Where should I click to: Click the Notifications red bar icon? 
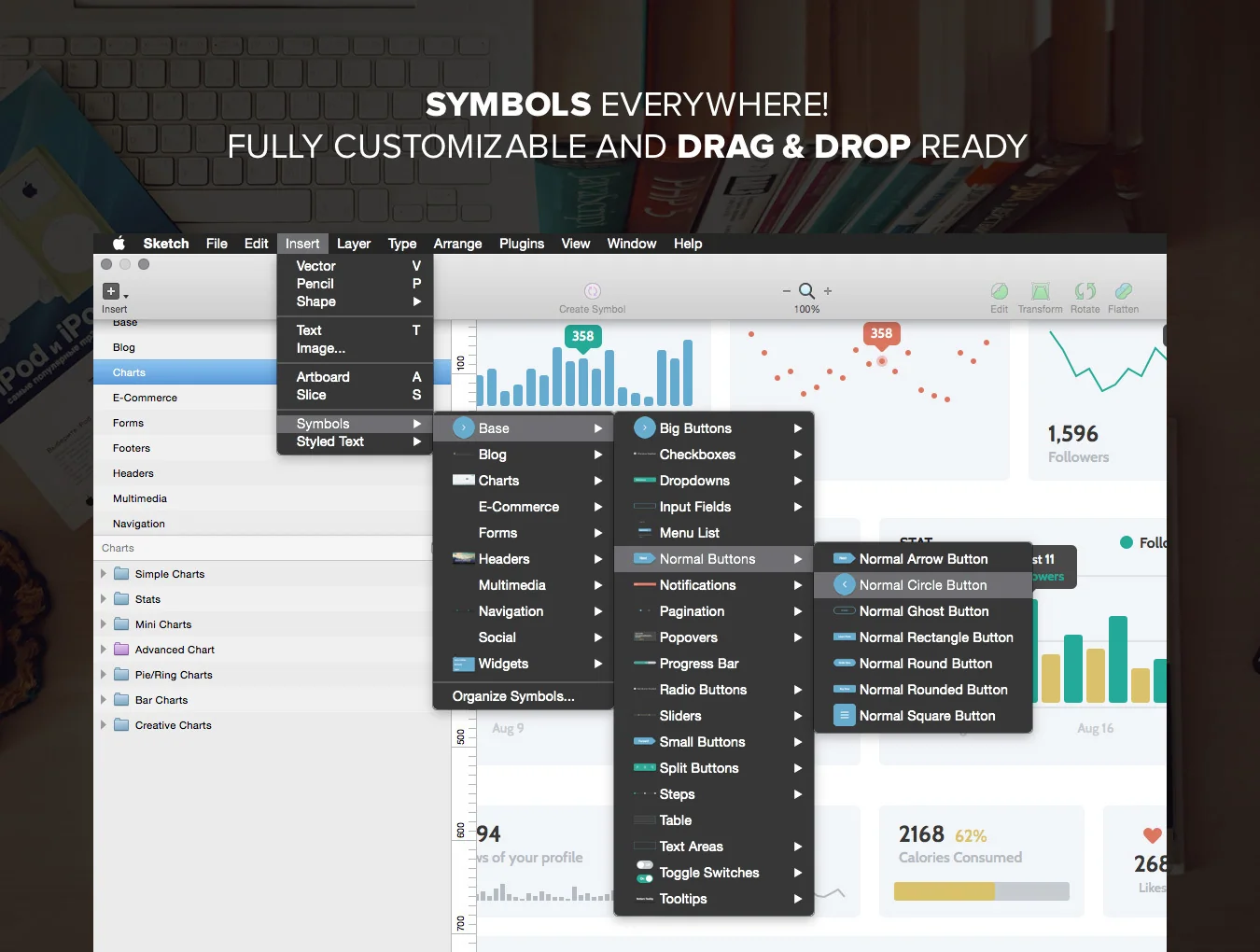click(645, 584)
